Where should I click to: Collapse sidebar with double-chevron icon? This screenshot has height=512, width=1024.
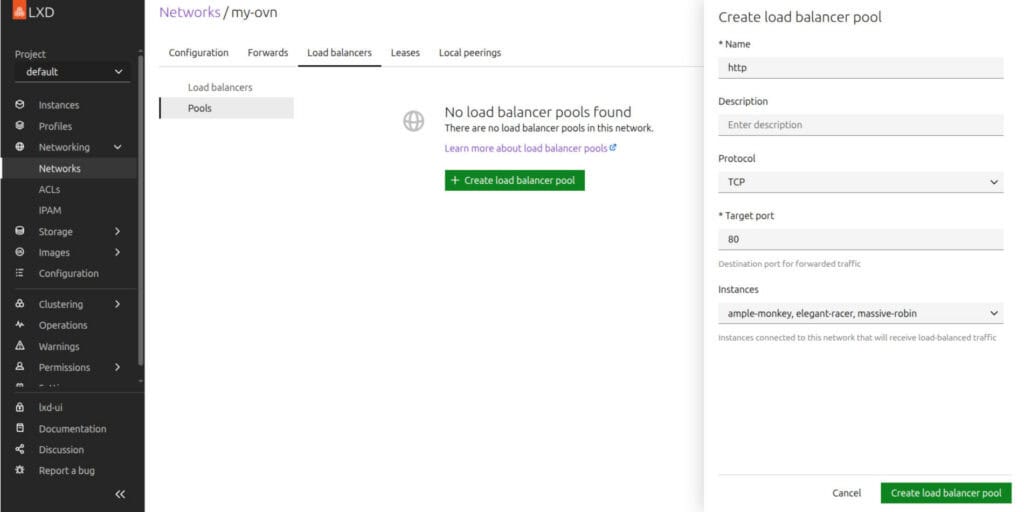coord(120,494)
